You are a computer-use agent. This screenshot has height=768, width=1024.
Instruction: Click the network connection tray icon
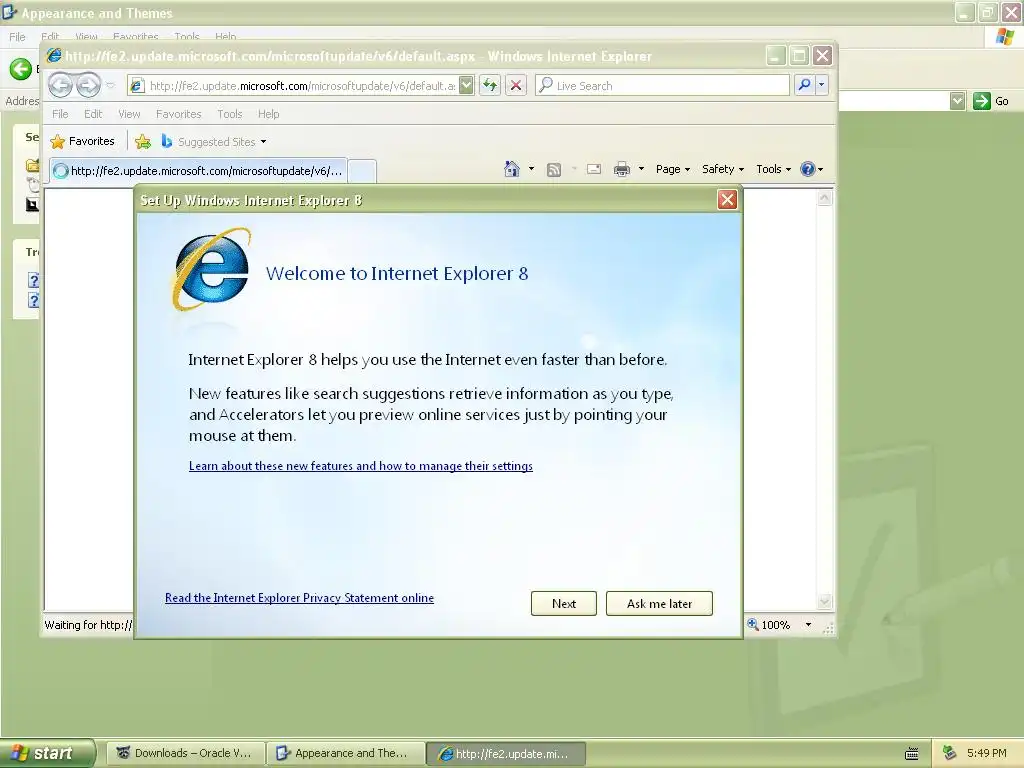tap(950, 753)
